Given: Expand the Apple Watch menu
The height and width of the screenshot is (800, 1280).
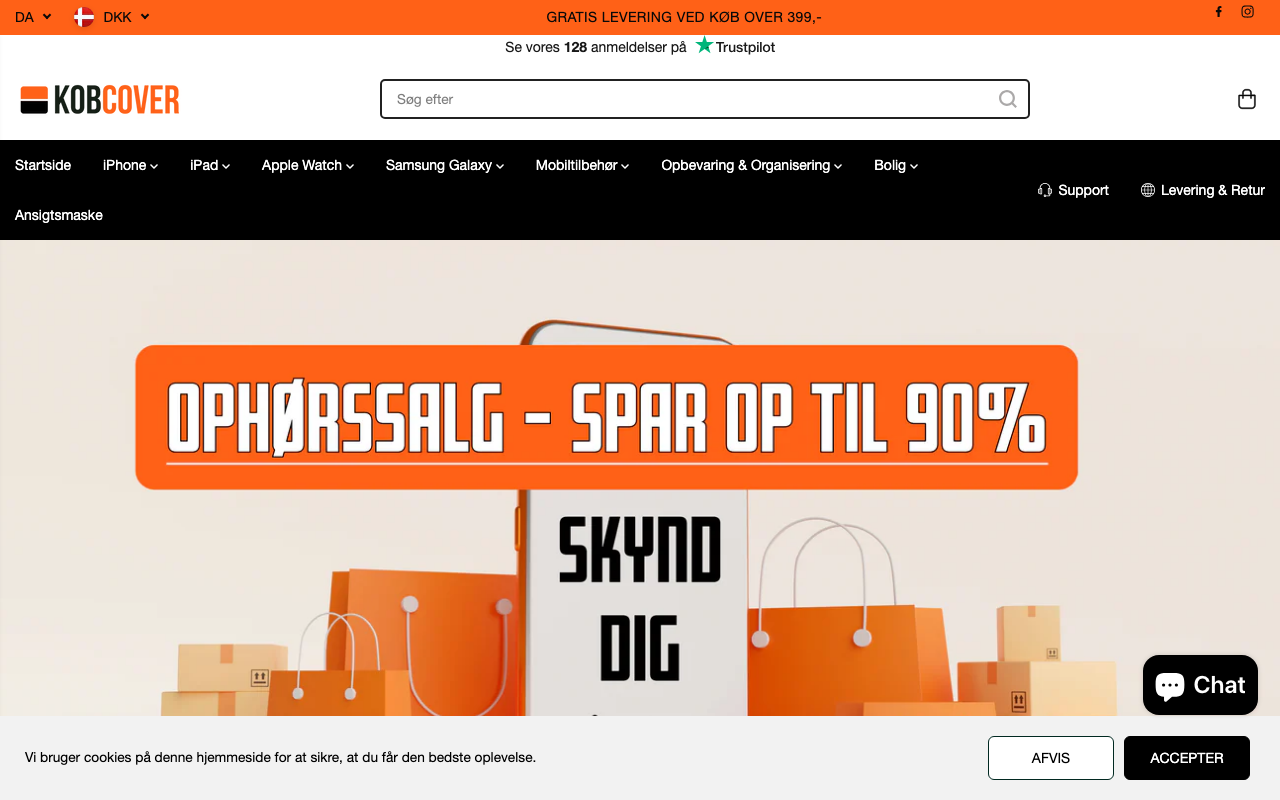Looking at the screenshot, I should pos(308,165).
